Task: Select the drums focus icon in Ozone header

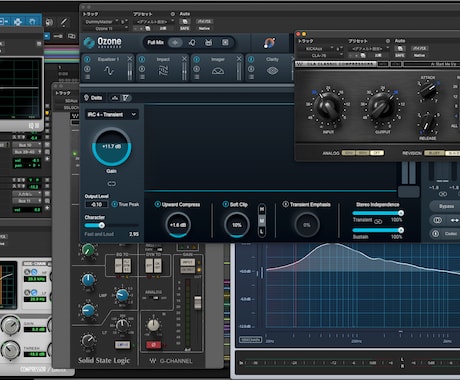Action: tap(209, 43)
